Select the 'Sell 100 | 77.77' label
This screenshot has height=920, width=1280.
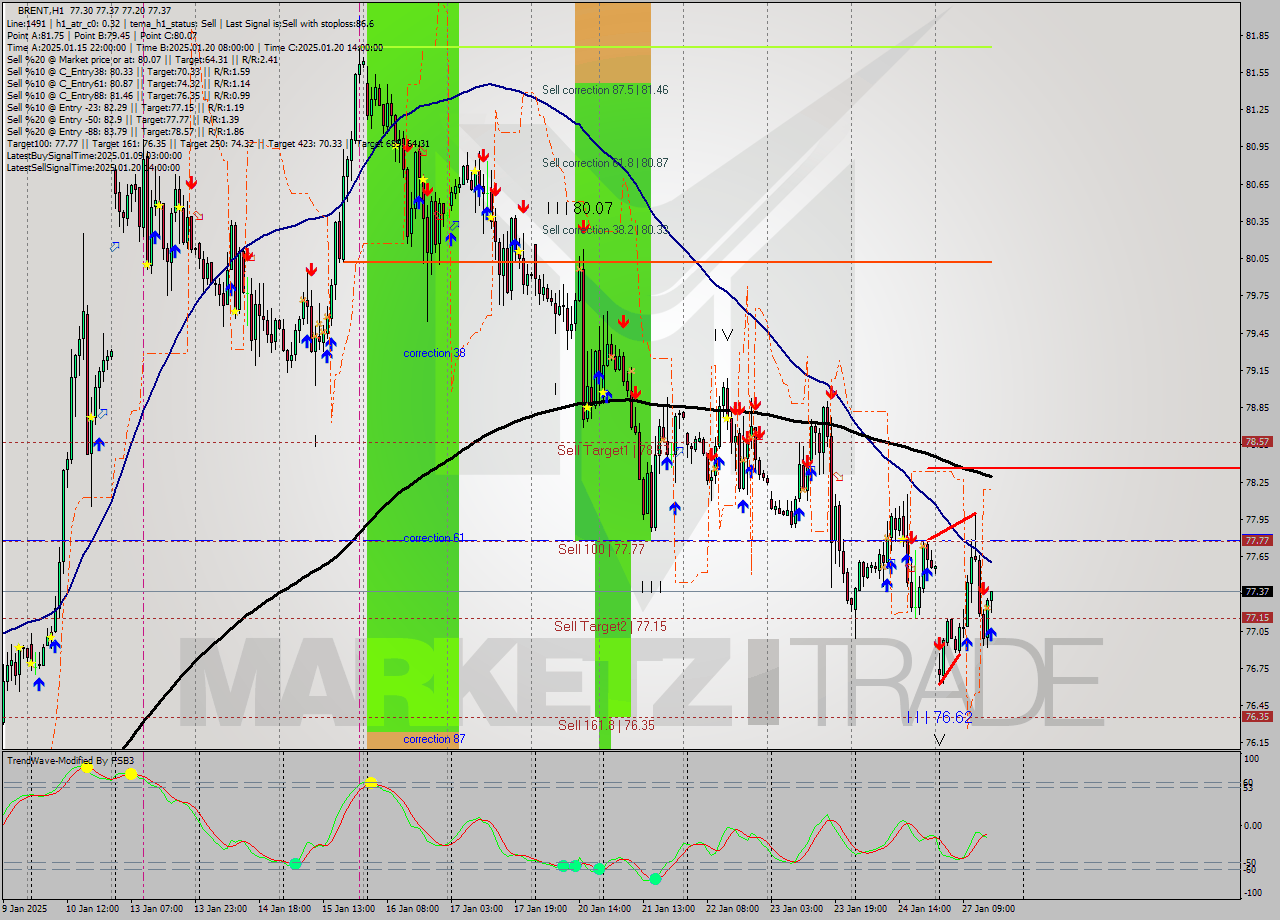click(x=601, y=549)
